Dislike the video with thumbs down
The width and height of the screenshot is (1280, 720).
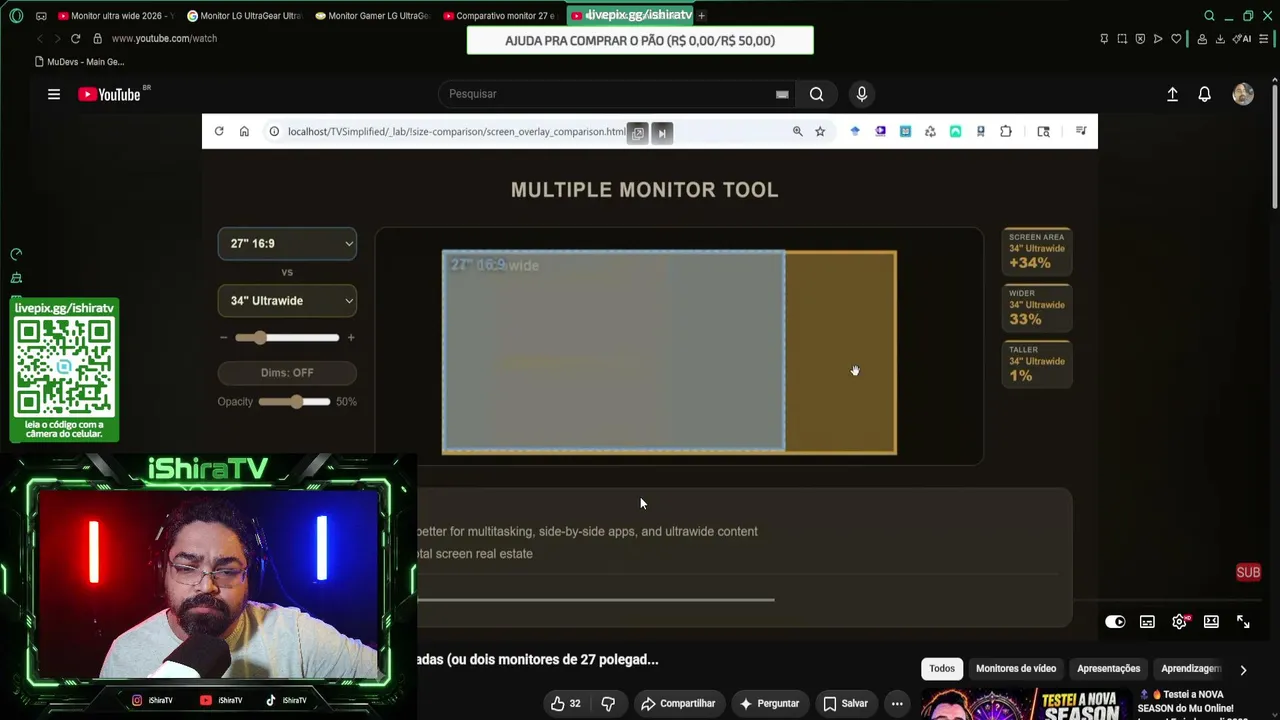pos(608,704)
